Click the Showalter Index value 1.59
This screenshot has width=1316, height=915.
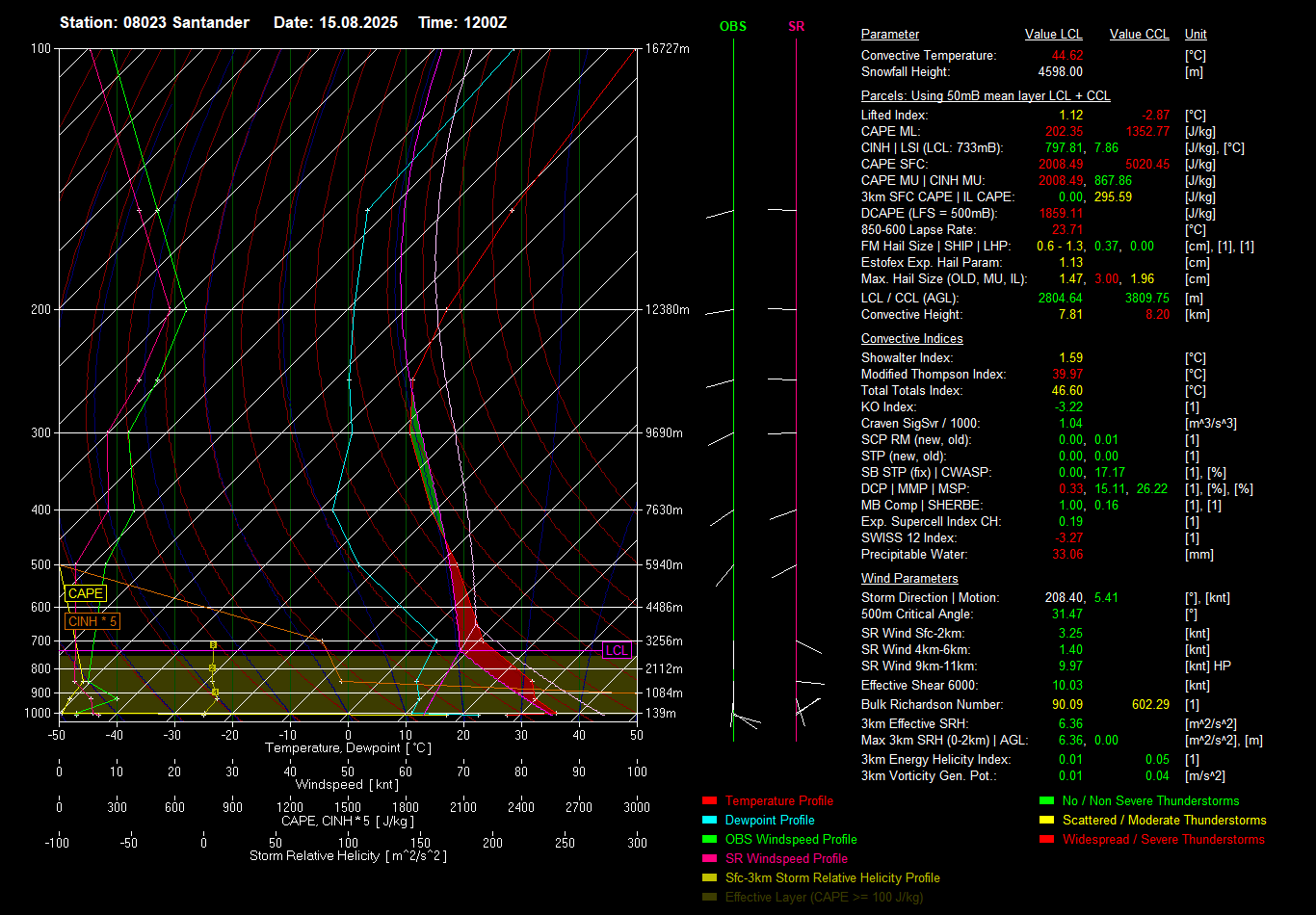[1070, 358]
